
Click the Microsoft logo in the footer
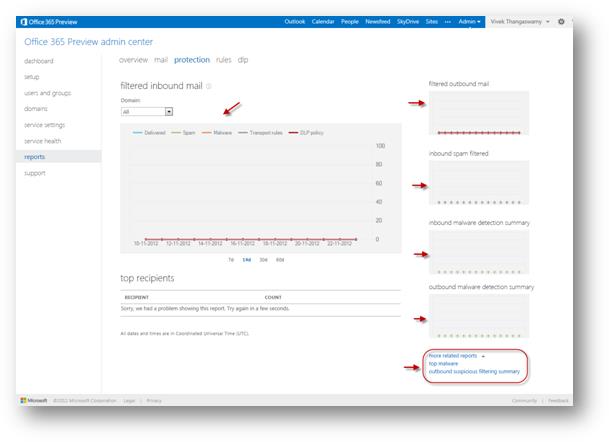[34, 400]
